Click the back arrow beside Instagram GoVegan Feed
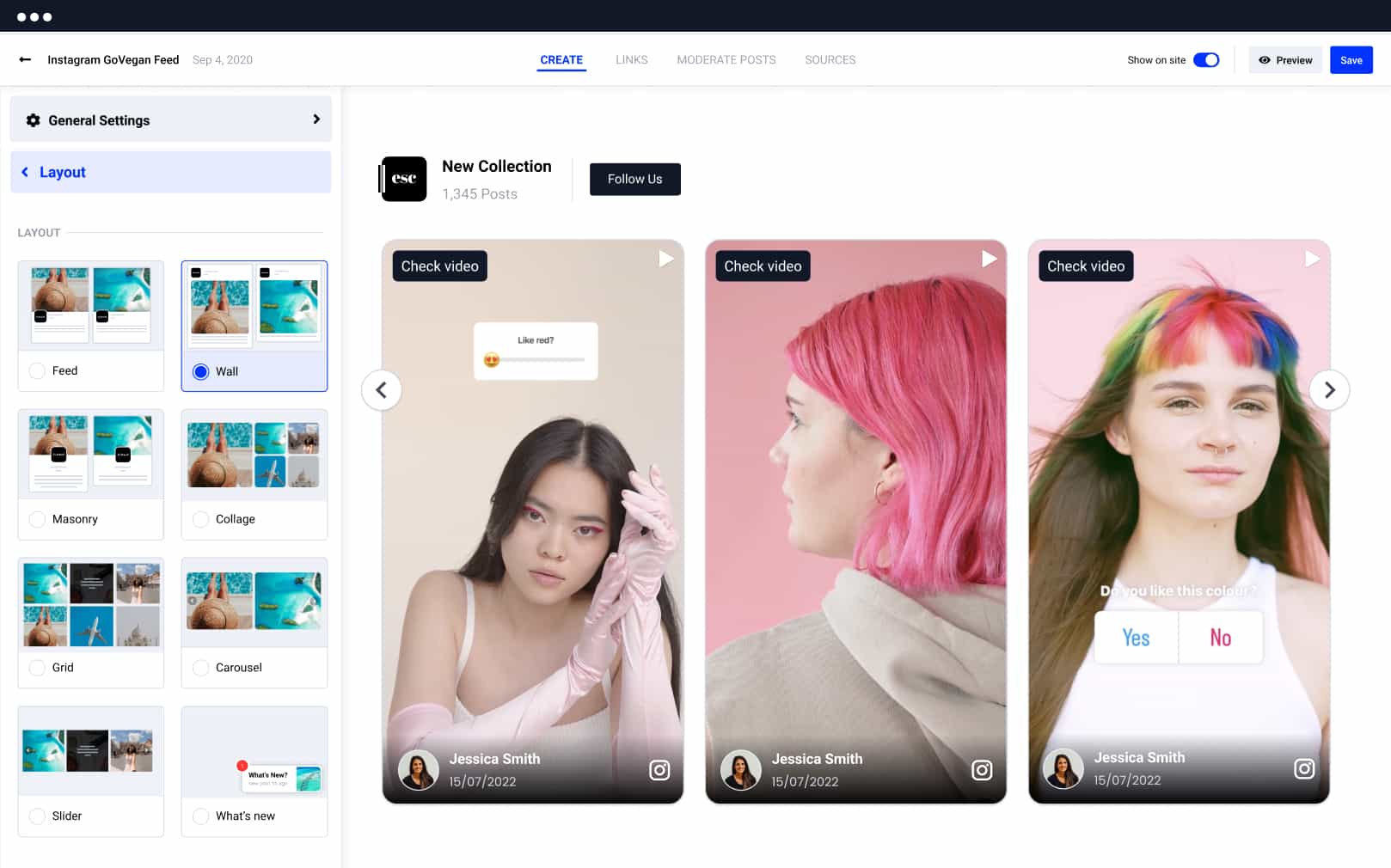Viewport: 1391px width, 868px height. tap(25, 60)
